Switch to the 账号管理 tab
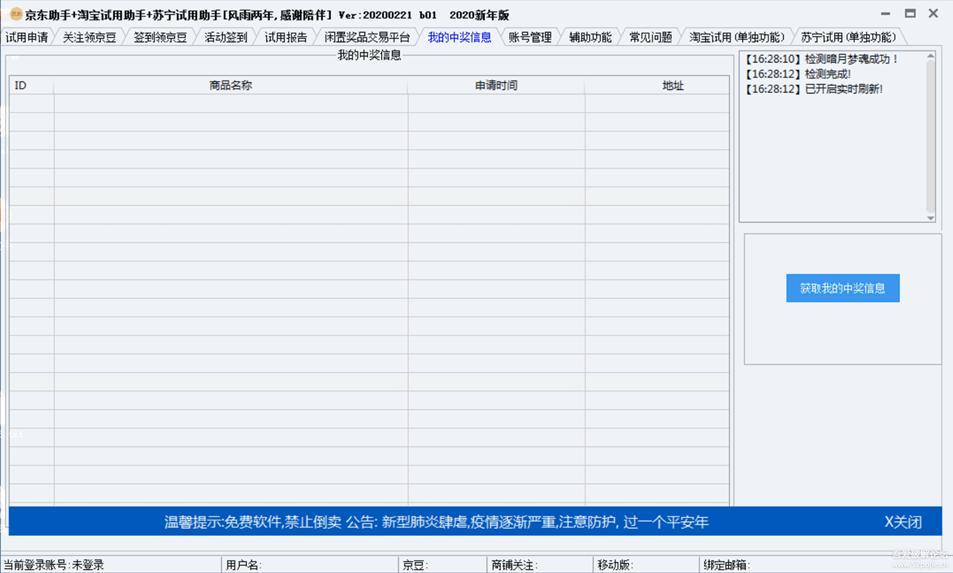 point(530,37)
